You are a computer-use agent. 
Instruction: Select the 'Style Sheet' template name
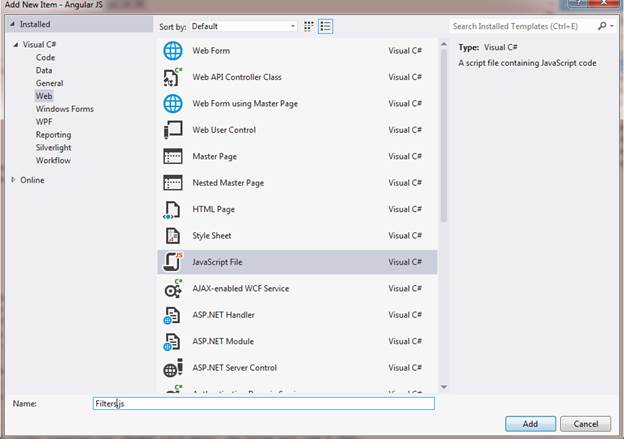(x=212, y=236)
